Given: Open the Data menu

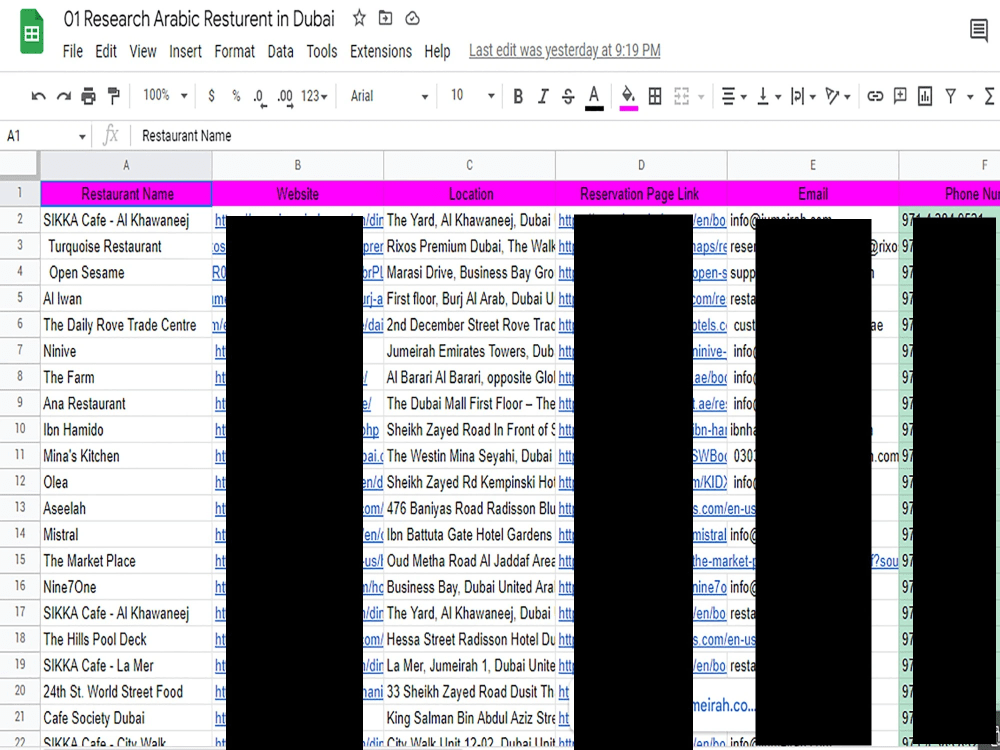Looking at the screenshot, I should [x=281, y=51].
